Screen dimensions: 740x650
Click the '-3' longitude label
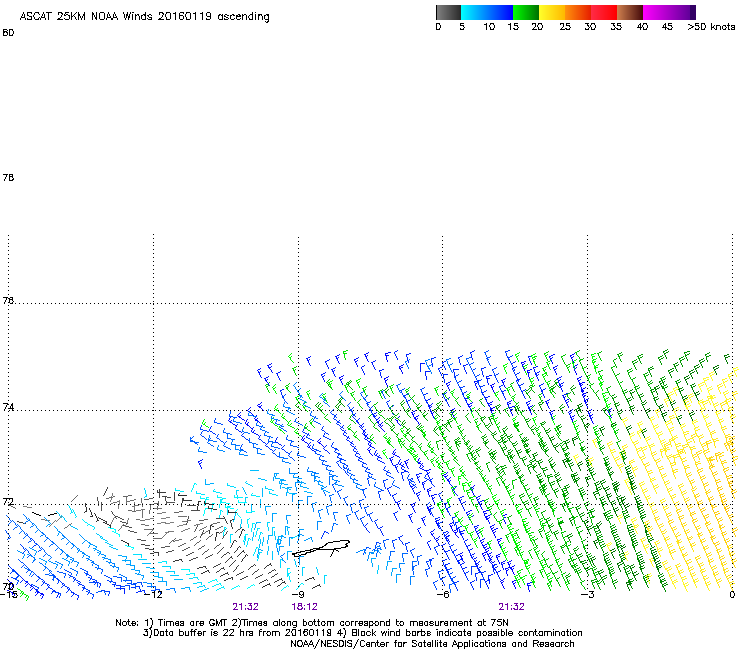coord(587,595)
